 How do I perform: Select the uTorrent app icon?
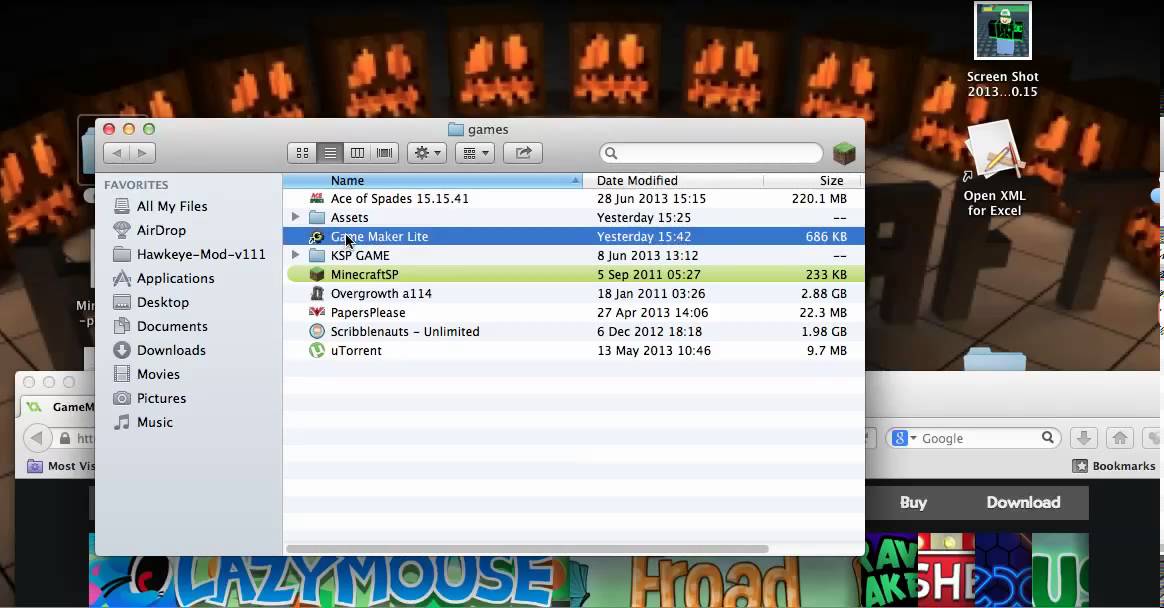tap(317, 350)
